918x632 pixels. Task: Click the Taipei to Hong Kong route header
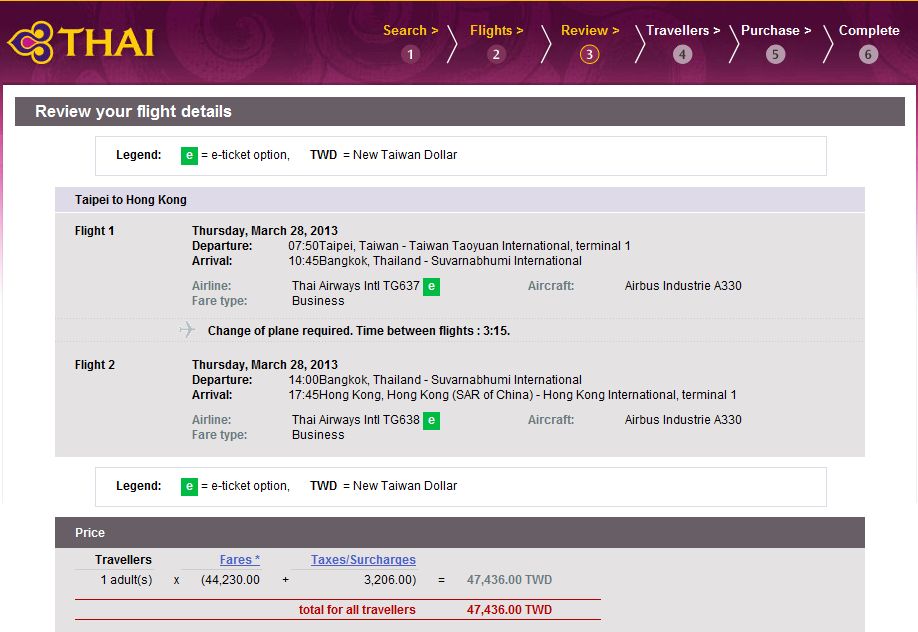click(131, 200)
